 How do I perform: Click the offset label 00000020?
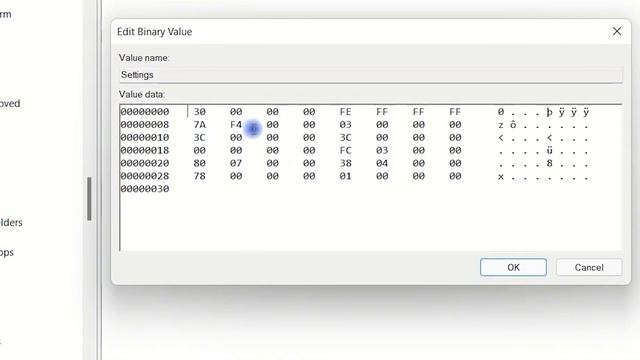(144, 163)
